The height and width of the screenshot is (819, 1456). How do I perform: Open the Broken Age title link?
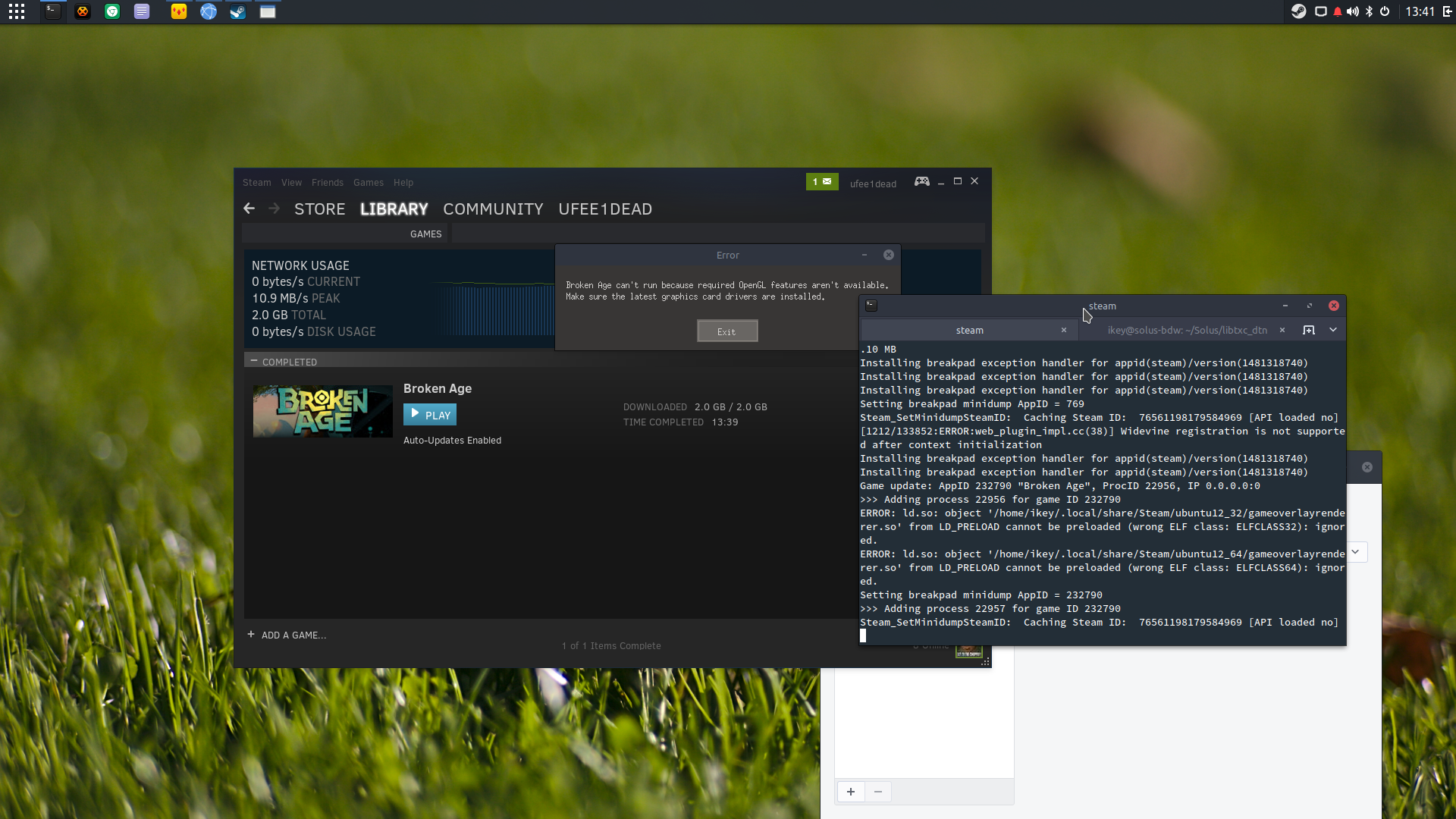click(x=438, y=388)
